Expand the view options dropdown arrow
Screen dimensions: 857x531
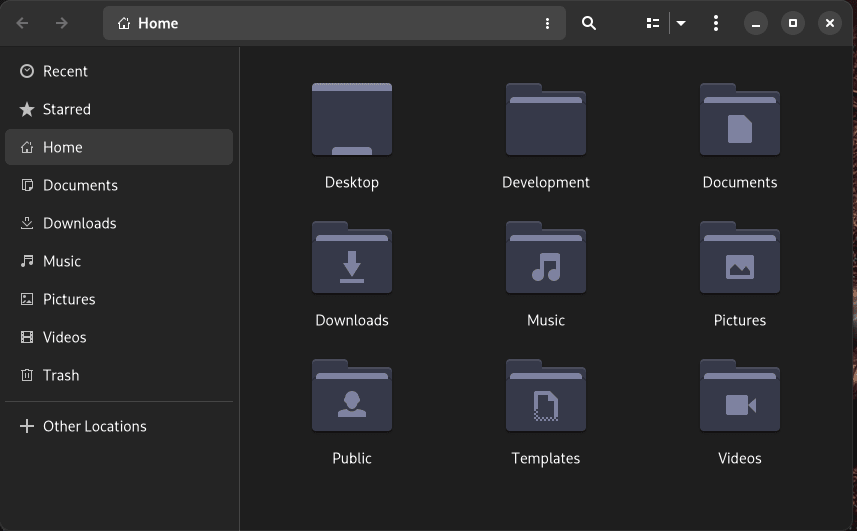681,23
